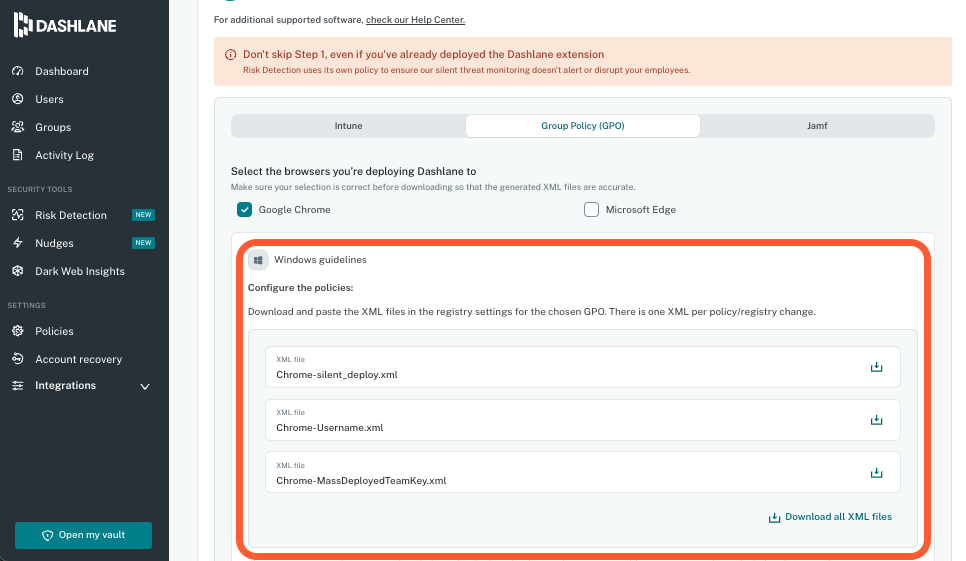Click Download all XML files

(x=829, y=517)
